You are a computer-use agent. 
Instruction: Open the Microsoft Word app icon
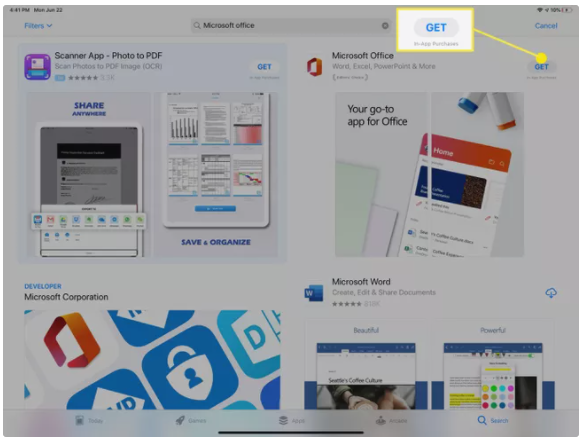tap(314, 293)
